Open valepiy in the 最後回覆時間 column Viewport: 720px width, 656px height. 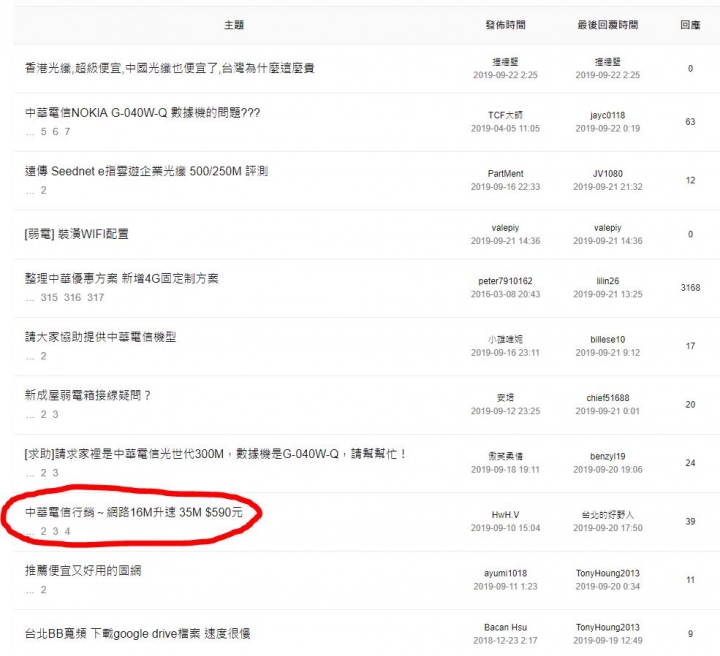[608, 228]
